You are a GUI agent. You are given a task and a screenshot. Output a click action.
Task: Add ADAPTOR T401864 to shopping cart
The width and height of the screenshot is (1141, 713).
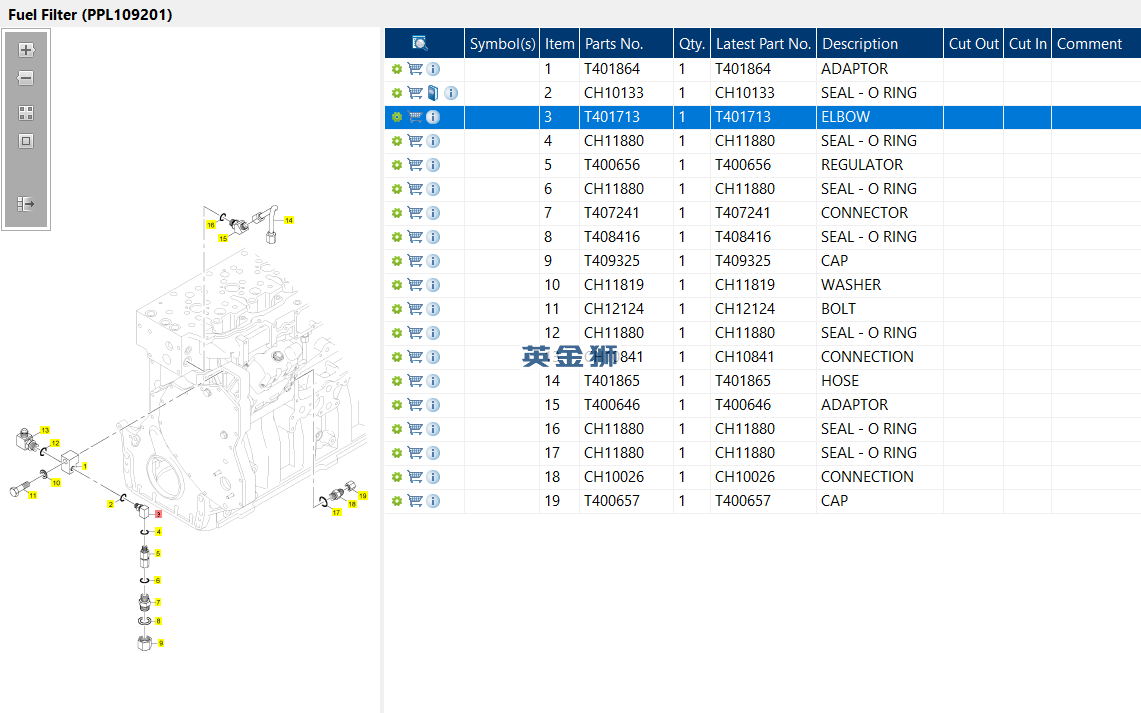[415, 69]
